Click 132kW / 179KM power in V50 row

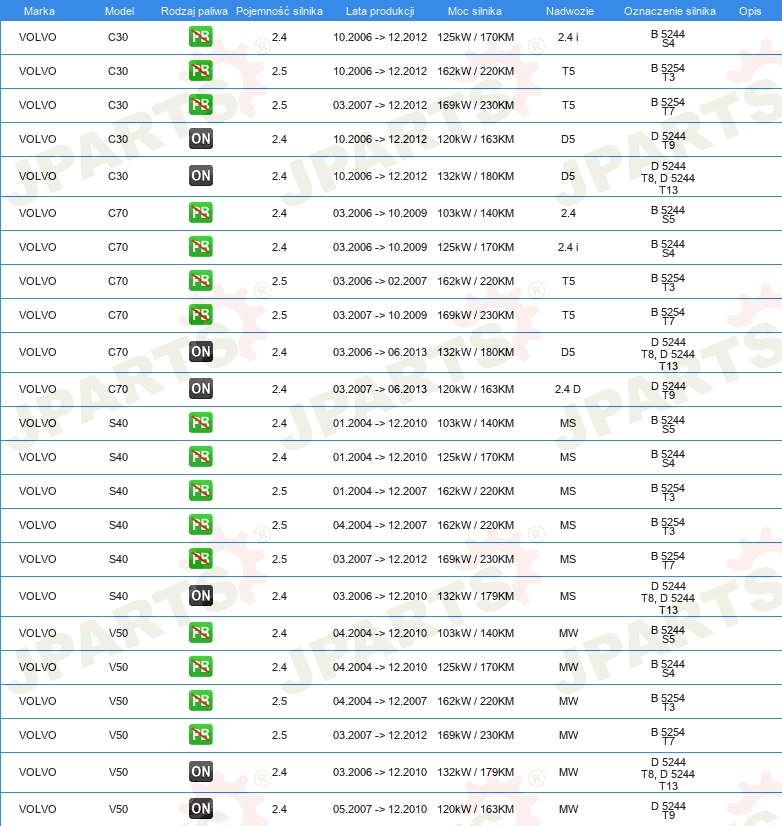(475, 772)
